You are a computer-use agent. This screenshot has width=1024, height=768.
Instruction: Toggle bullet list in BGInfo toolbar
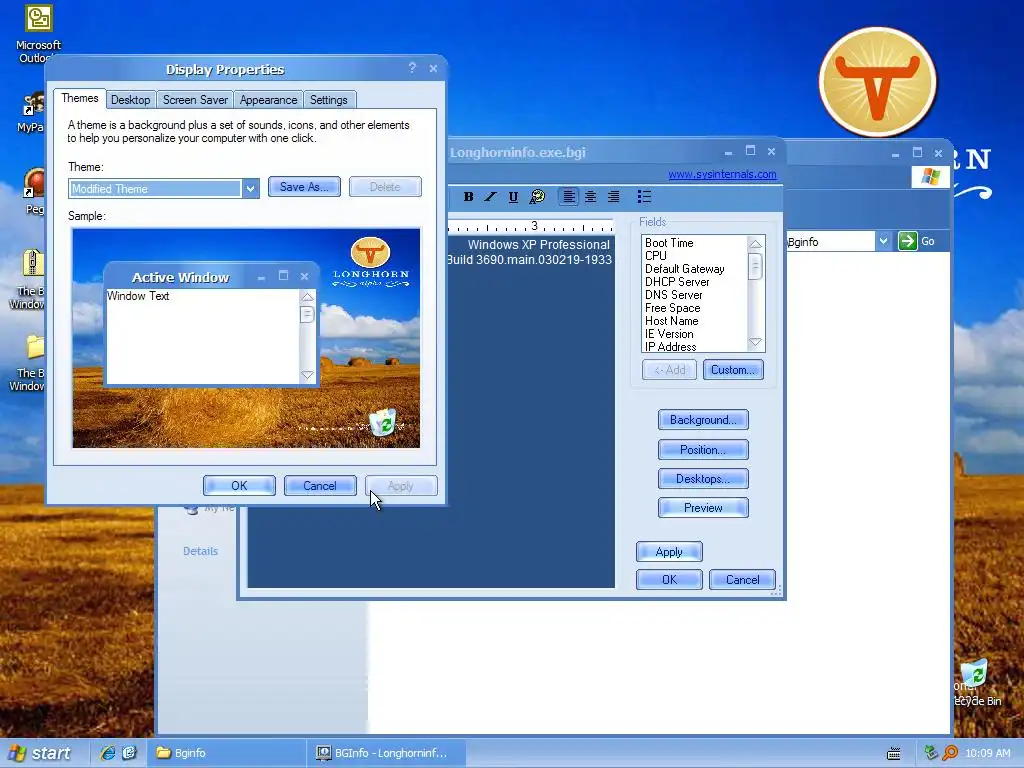(x=644, y=197)
